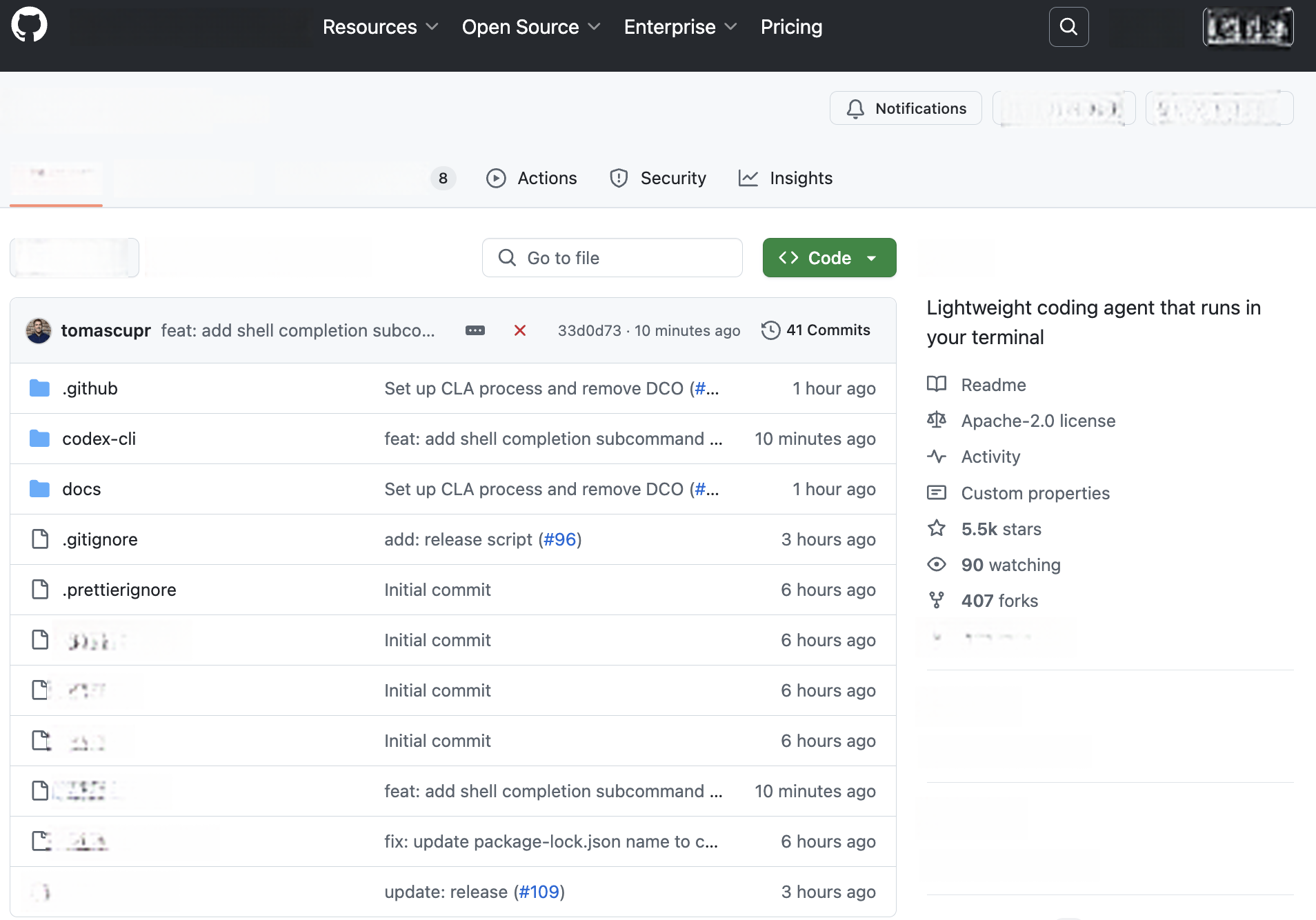Click the docs row Set up CLA commit message
1316x920 pixels.
click(552, 489)
